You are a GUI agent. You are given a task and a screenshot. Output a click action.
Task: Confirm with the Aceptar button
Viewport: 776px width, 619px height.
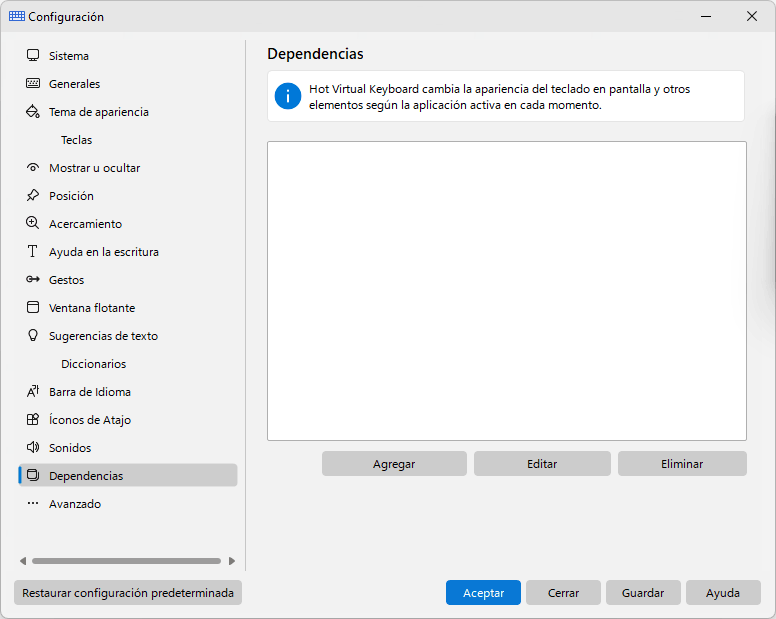click(x=483, y=592)
